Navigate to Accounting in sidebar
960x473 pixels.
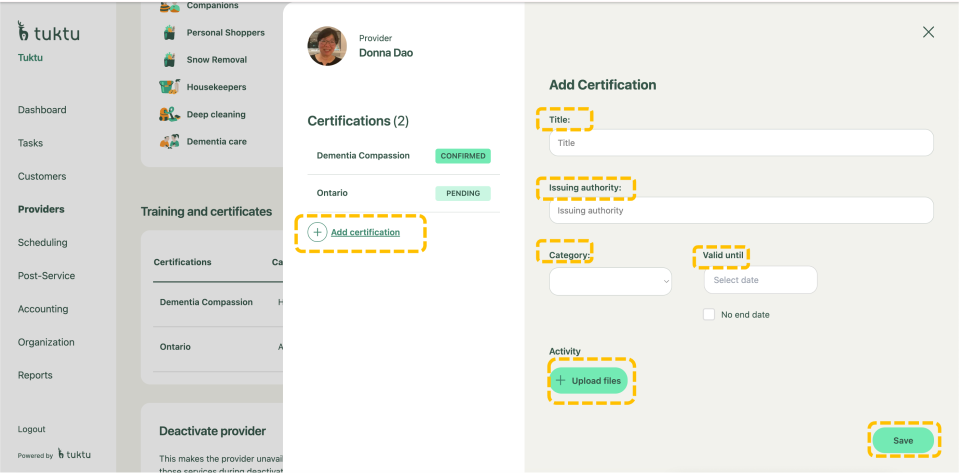click(43, 309)
